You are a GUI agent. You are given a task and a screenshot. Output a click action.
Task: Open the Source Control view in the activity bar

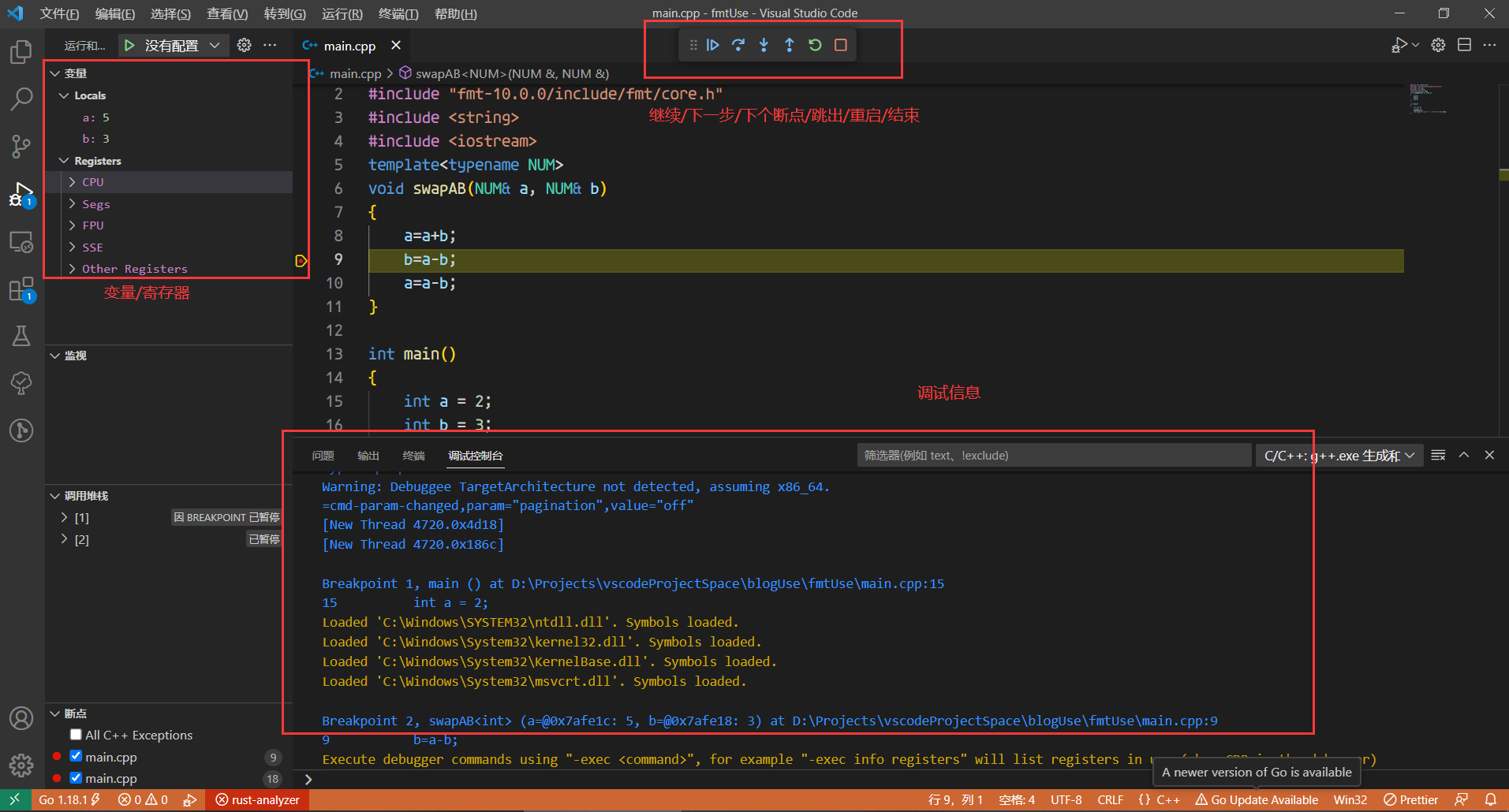pos(21,147)
